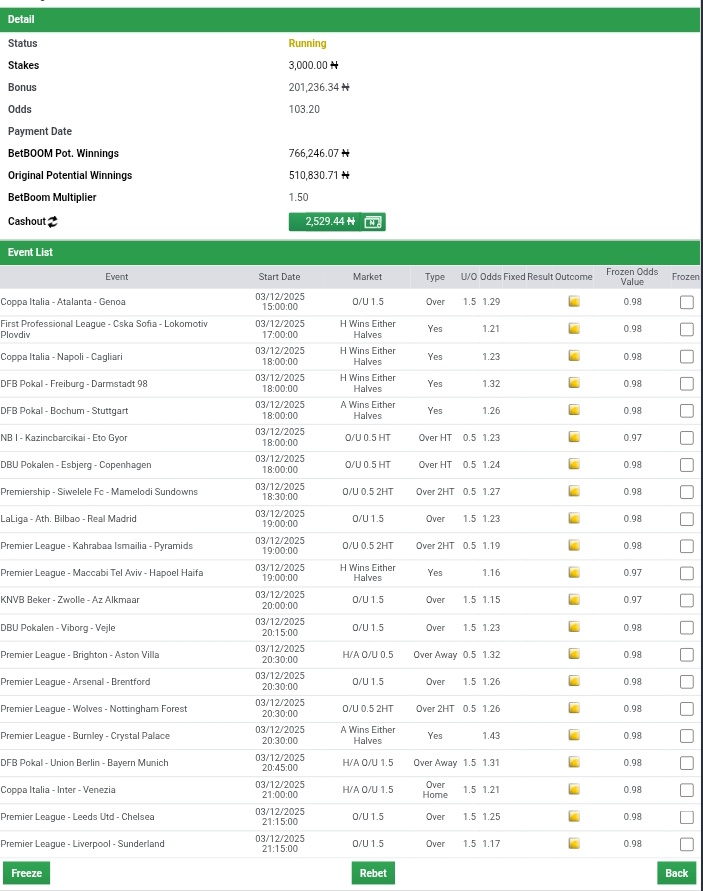Click pending outcome icon for Bochum - Stuttgart
The image size is (703, 891).
click(x=574, y=410)
